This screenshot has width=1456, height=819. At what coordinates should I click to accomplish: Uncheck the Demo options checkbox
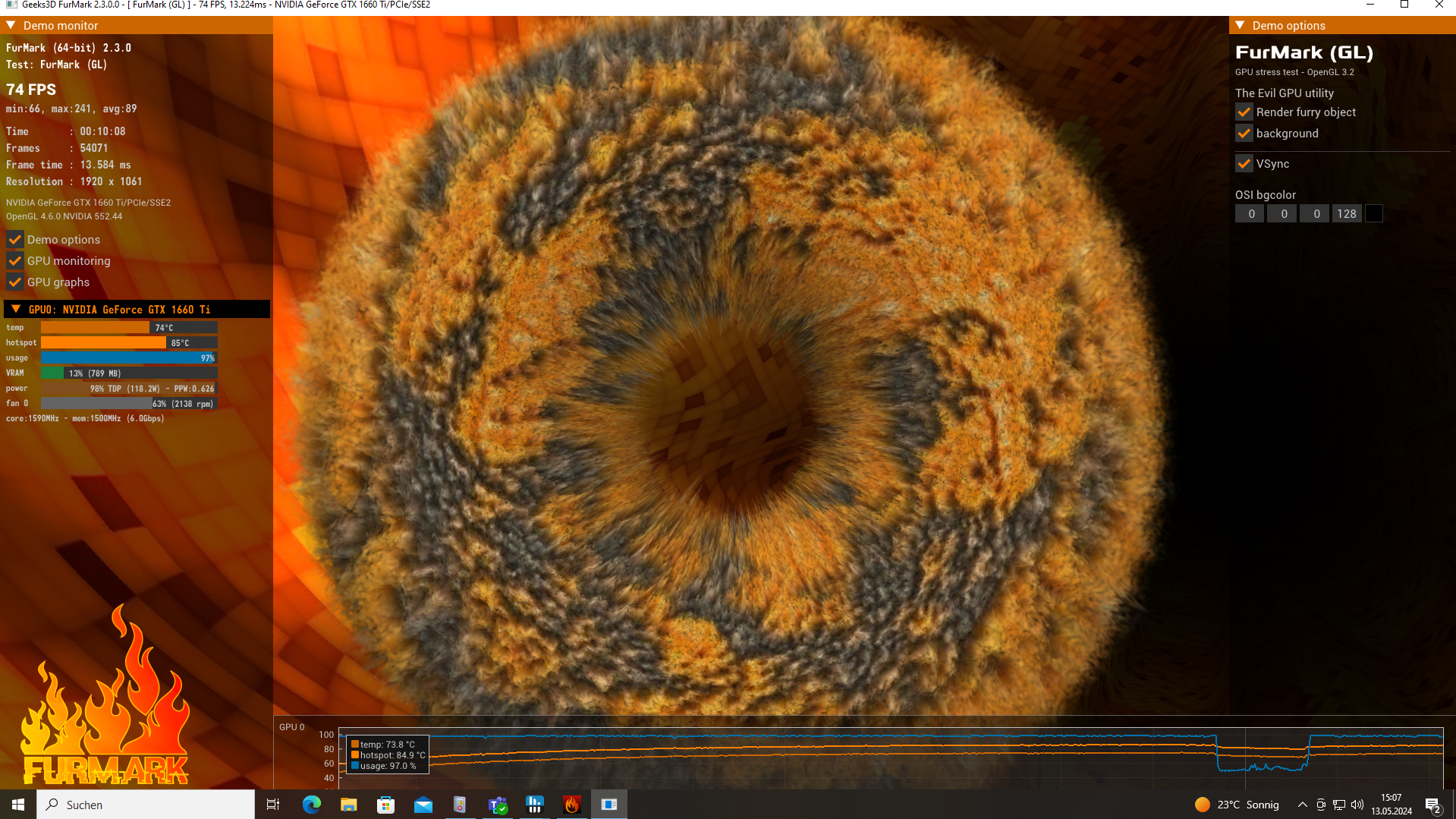point(14,240)
